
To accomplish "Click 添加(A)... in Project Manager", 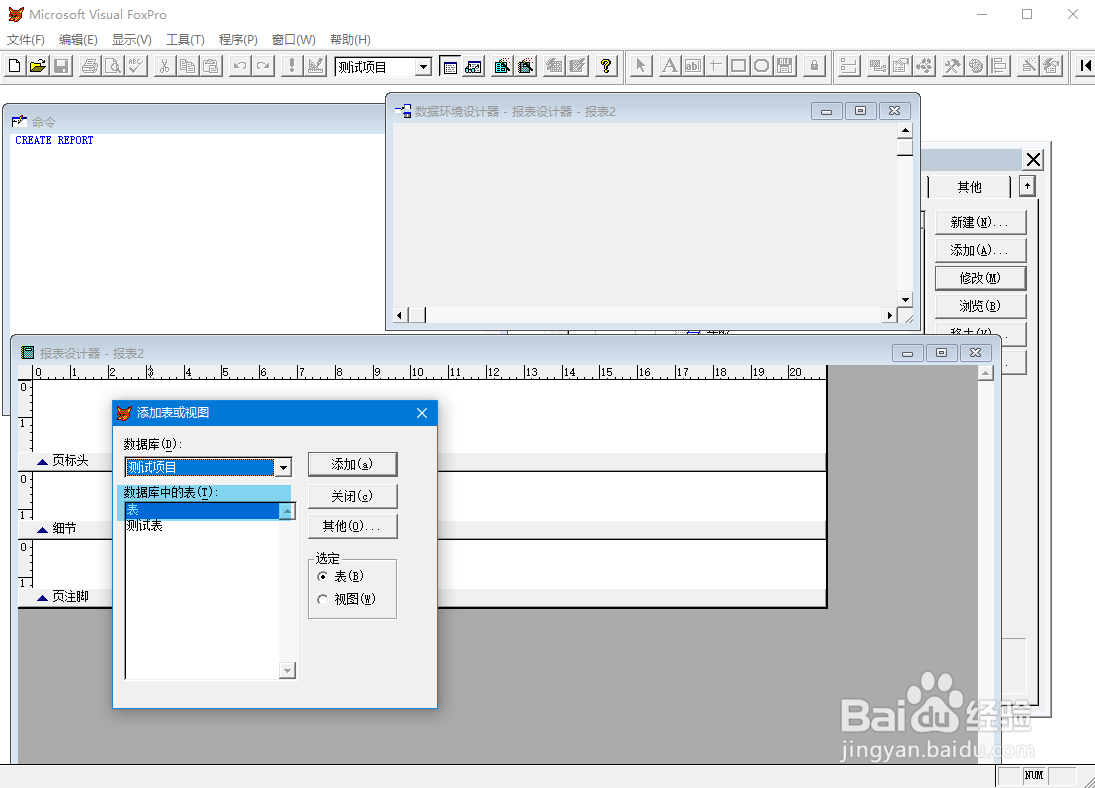I will (980, 250).
